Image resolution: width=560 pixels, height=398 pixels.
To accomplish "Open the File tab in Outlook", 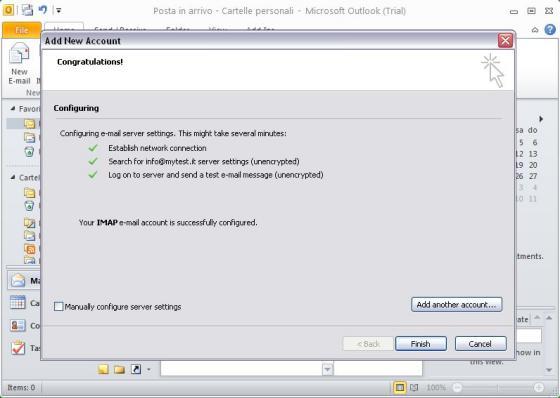I will (x=21, y=30).
